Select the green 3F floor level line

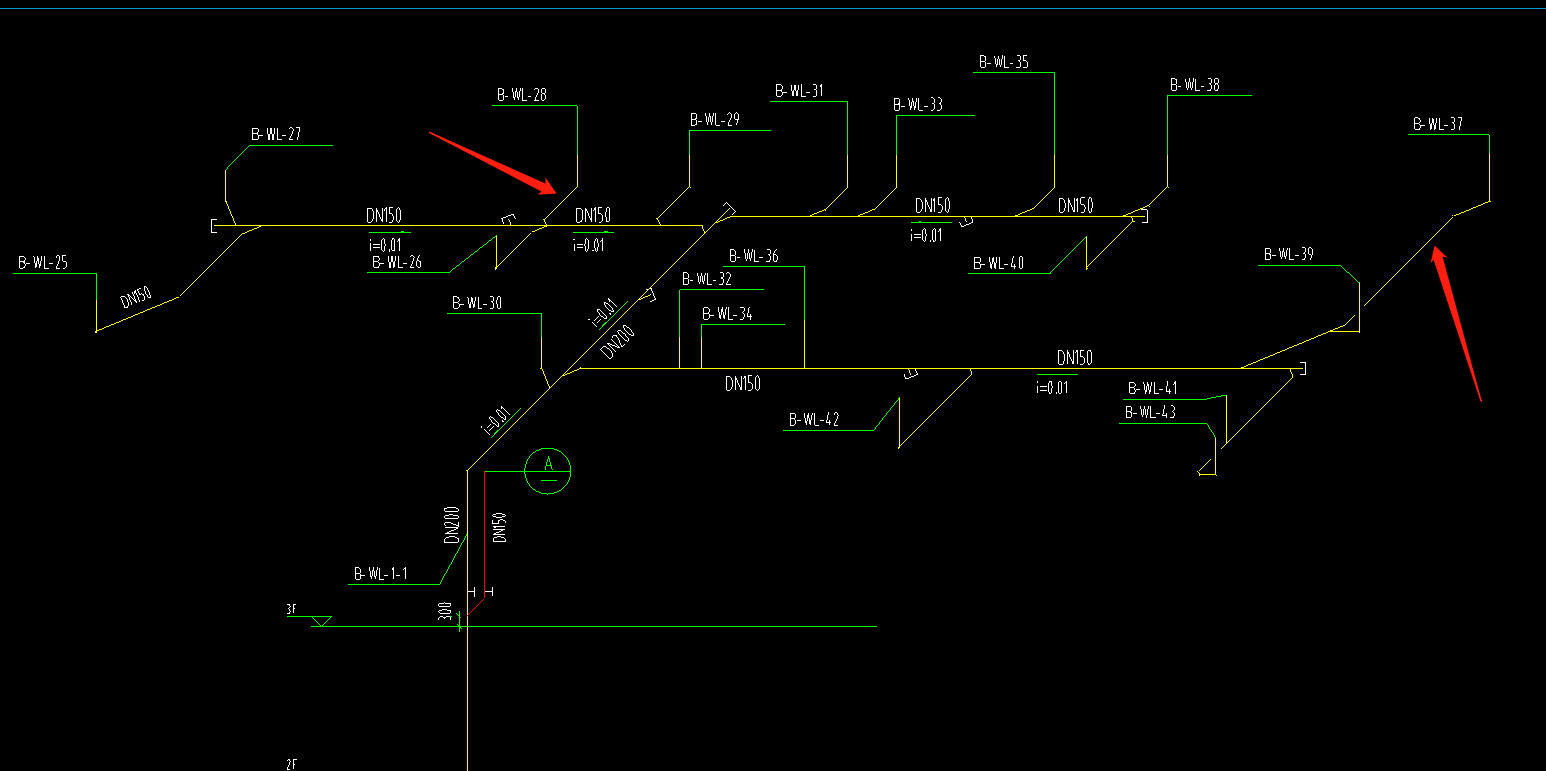coord(595,627)
